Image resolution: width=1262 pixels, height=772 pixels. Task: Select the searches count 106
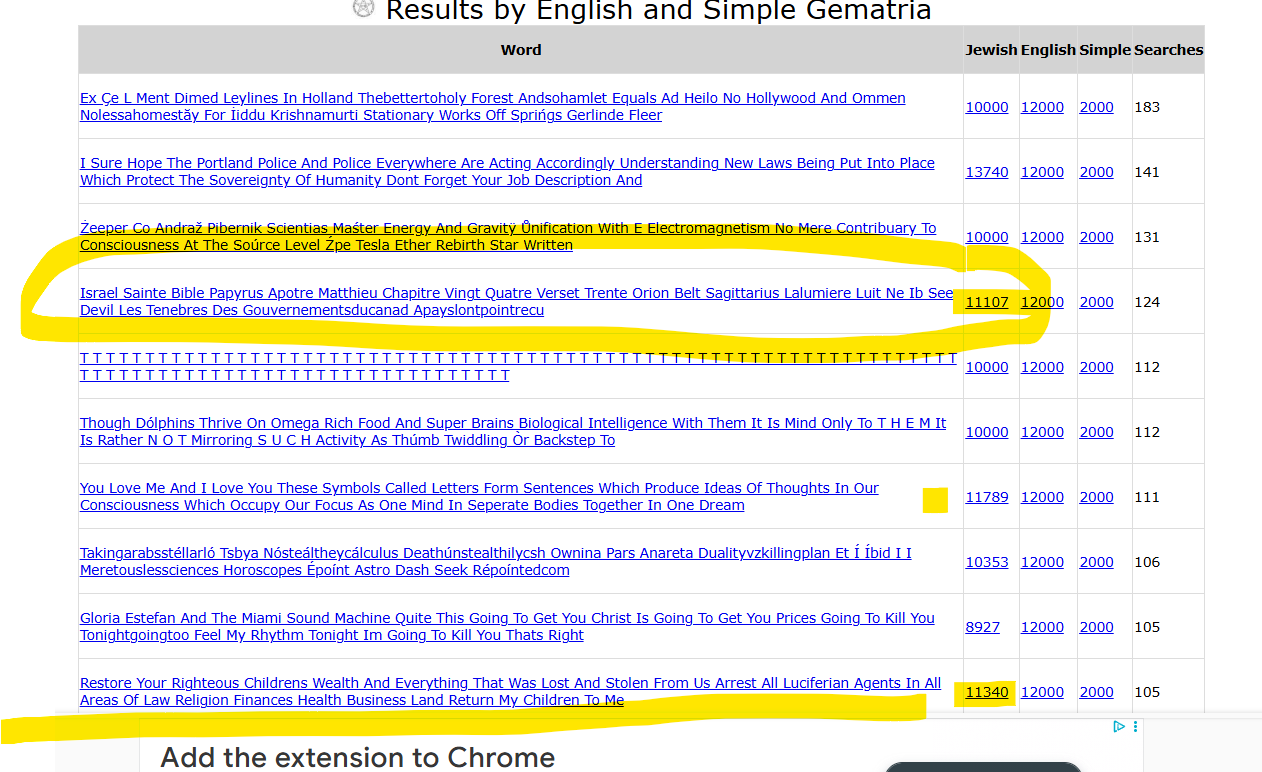coord(1147,562)
